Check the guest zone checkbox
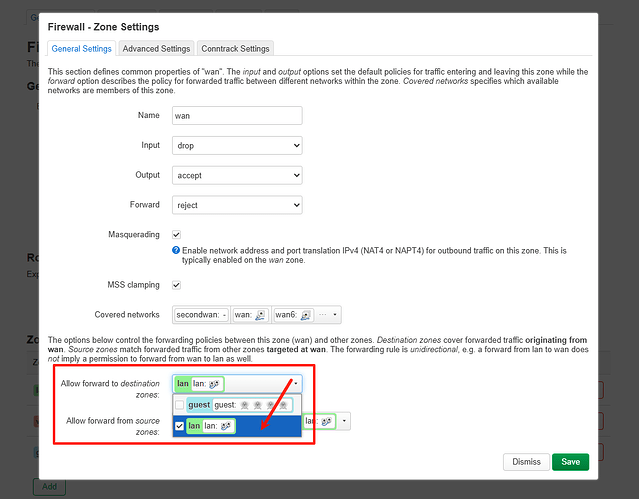This screenshot has height=499, width=639. pyautogui.click(x=179, y=405)
